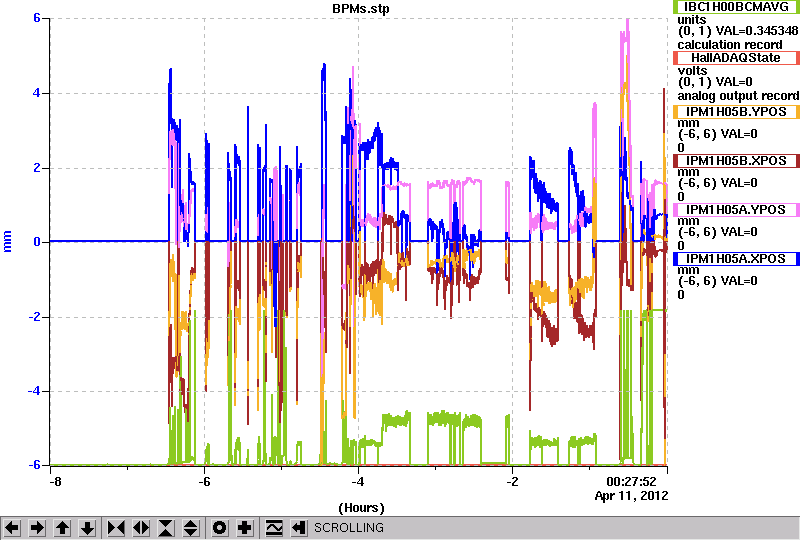Screen dimensions: 800x540
Task: Click the SCROLLING status text
Action: tap(348, 528)
